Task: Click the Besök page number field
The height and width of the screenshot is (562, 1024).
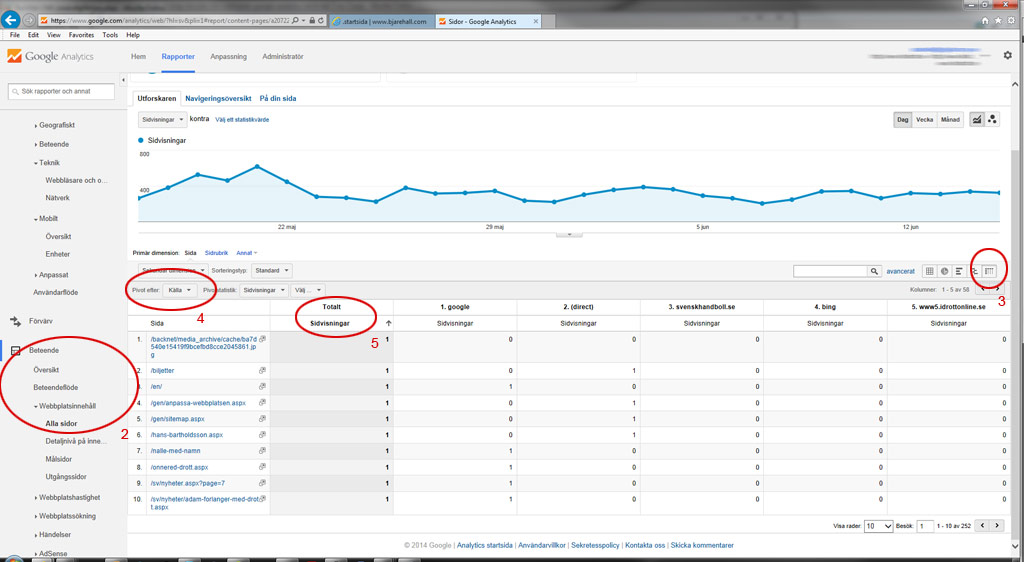Action: pos(925,525)
